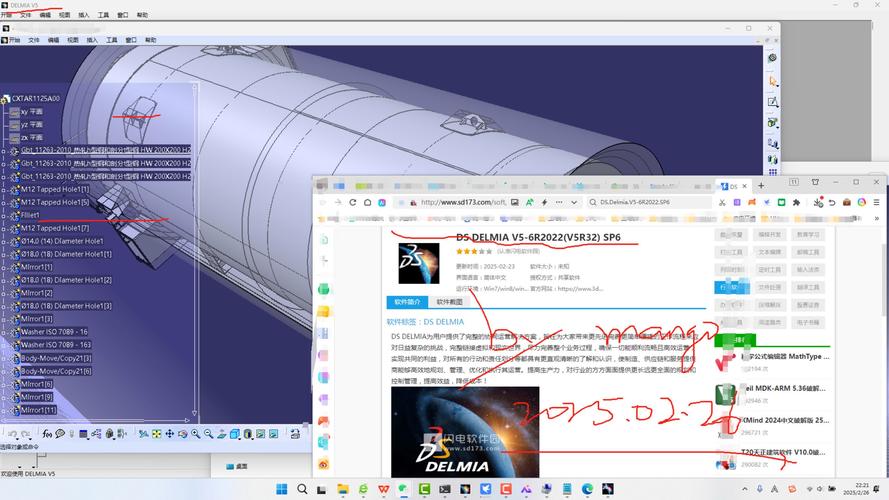This screenshot has height=500, width=889.
Task: Expand Washer ISO 7089 - 16 node
Action: [3, 332]
